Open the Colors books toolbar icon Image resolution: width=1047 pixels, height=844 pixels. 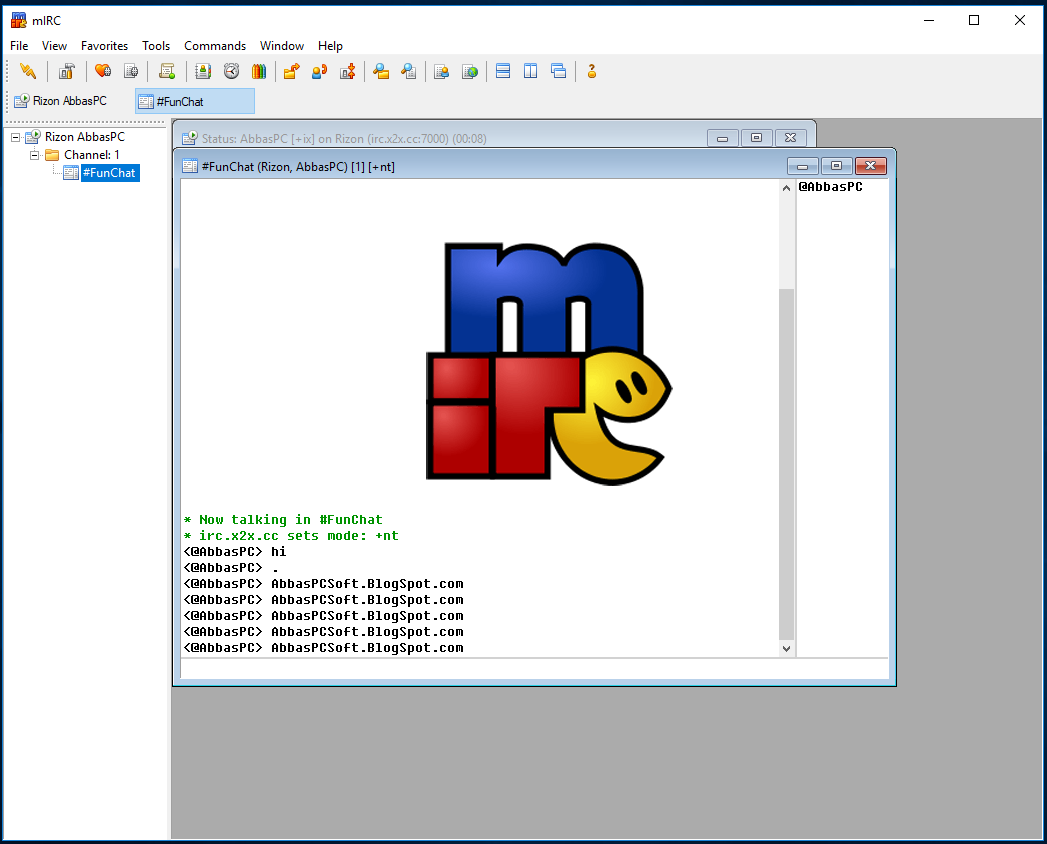point(259,71)
